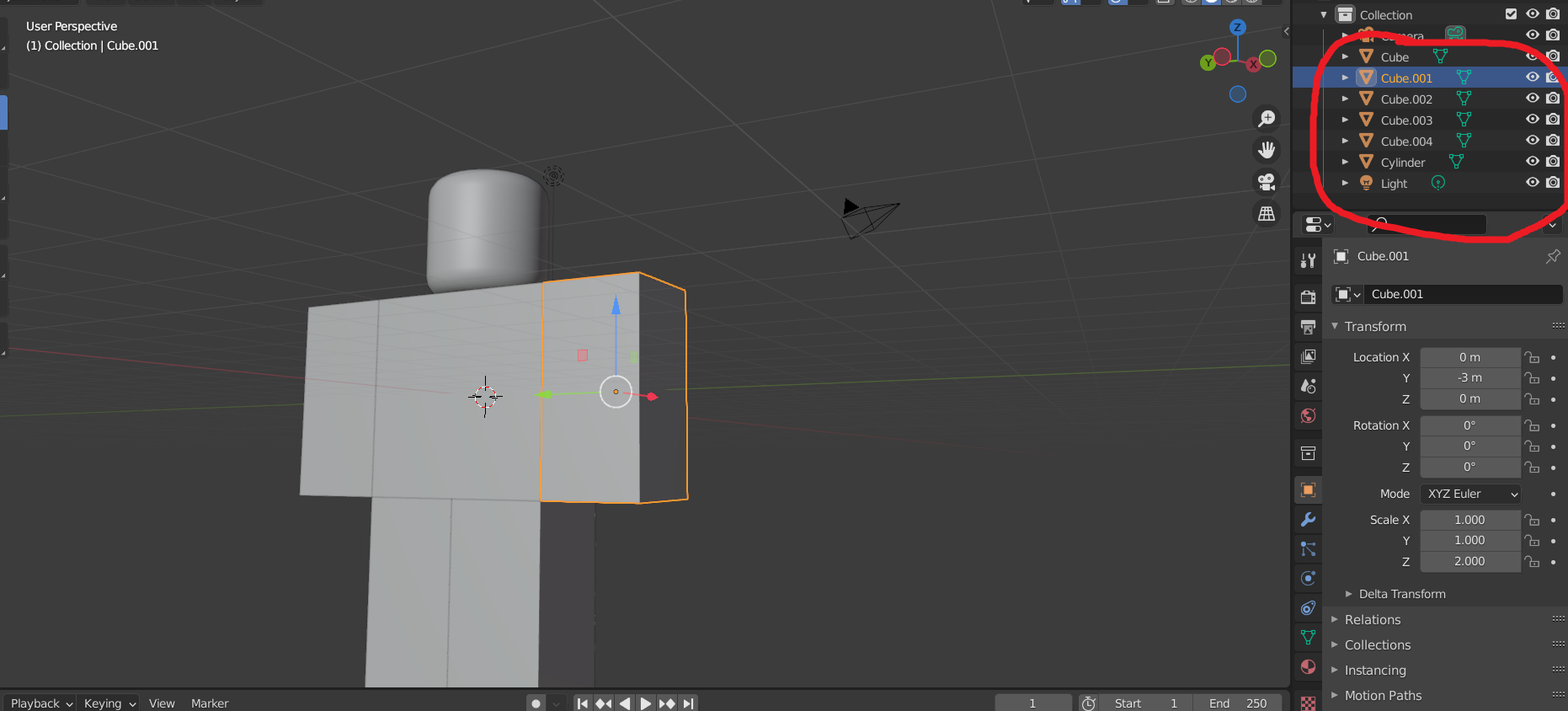Disable Cube.003 in renders
The width and height of the screenshot is (1568, 711).
coord(1553,120)
